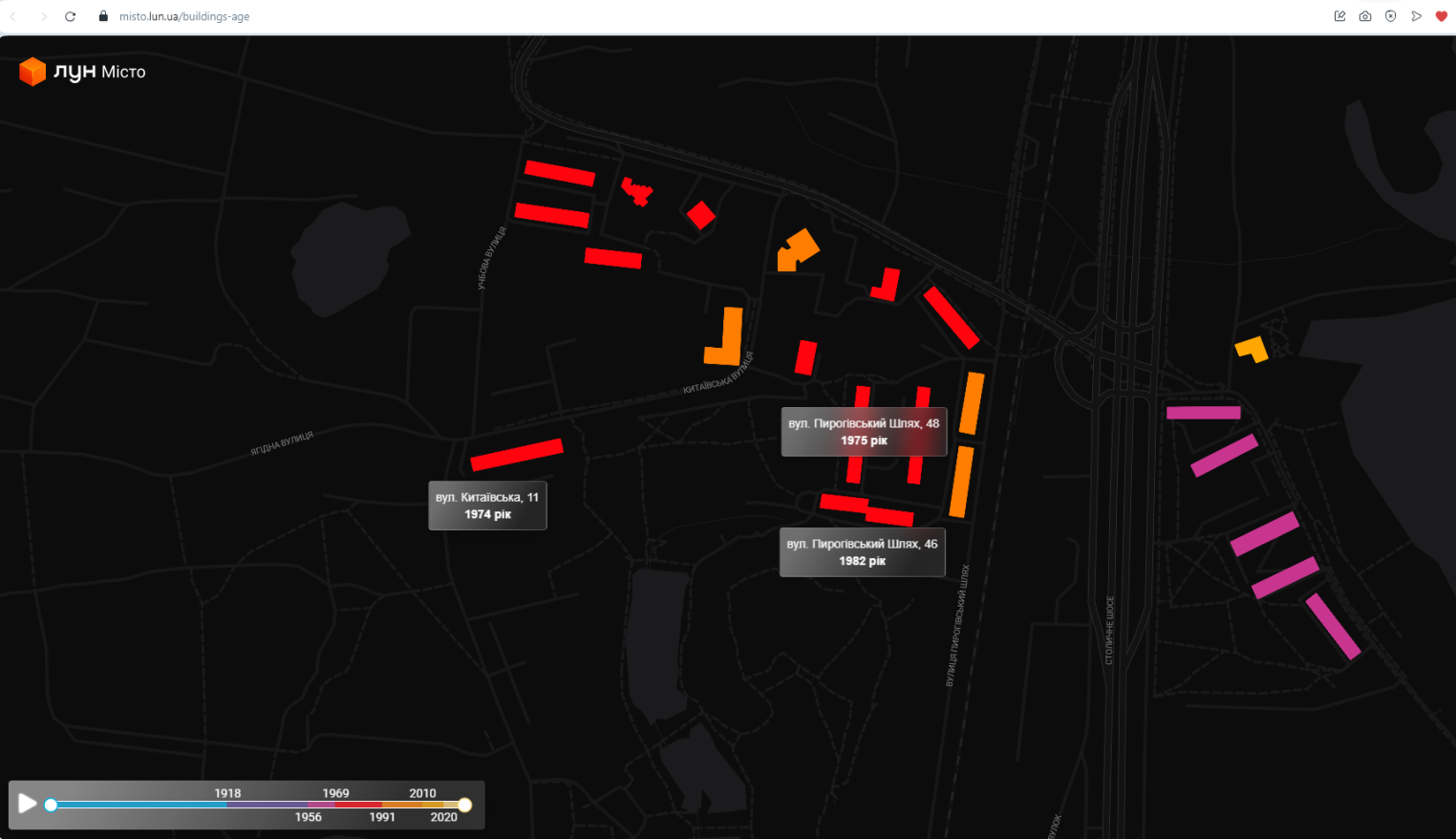Click the purple segment of the timeline bar
Screen dimensions: 1456x839
277,805
